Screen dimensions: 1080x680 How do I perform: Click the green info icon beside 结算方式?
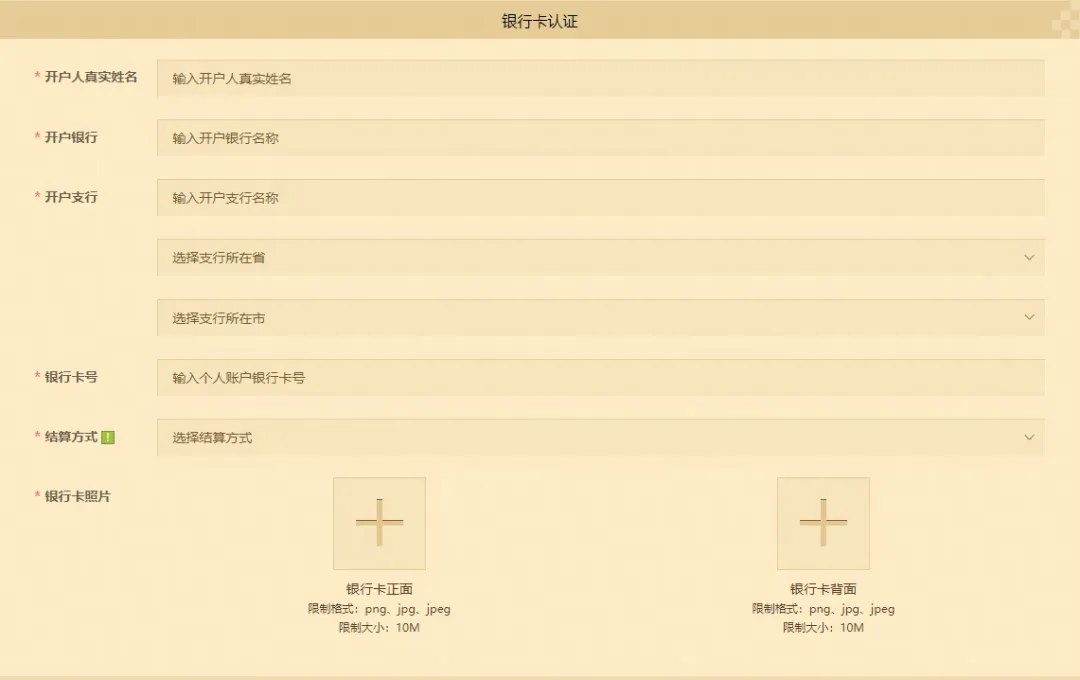[108, 437]
